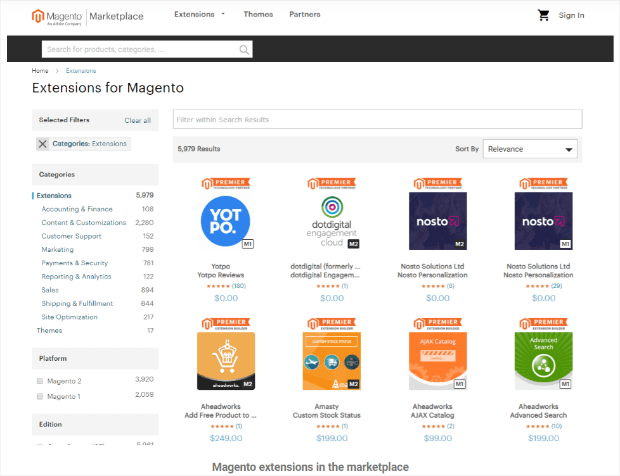Click the Sign In link
620x476 pixels.
(571, 15)
